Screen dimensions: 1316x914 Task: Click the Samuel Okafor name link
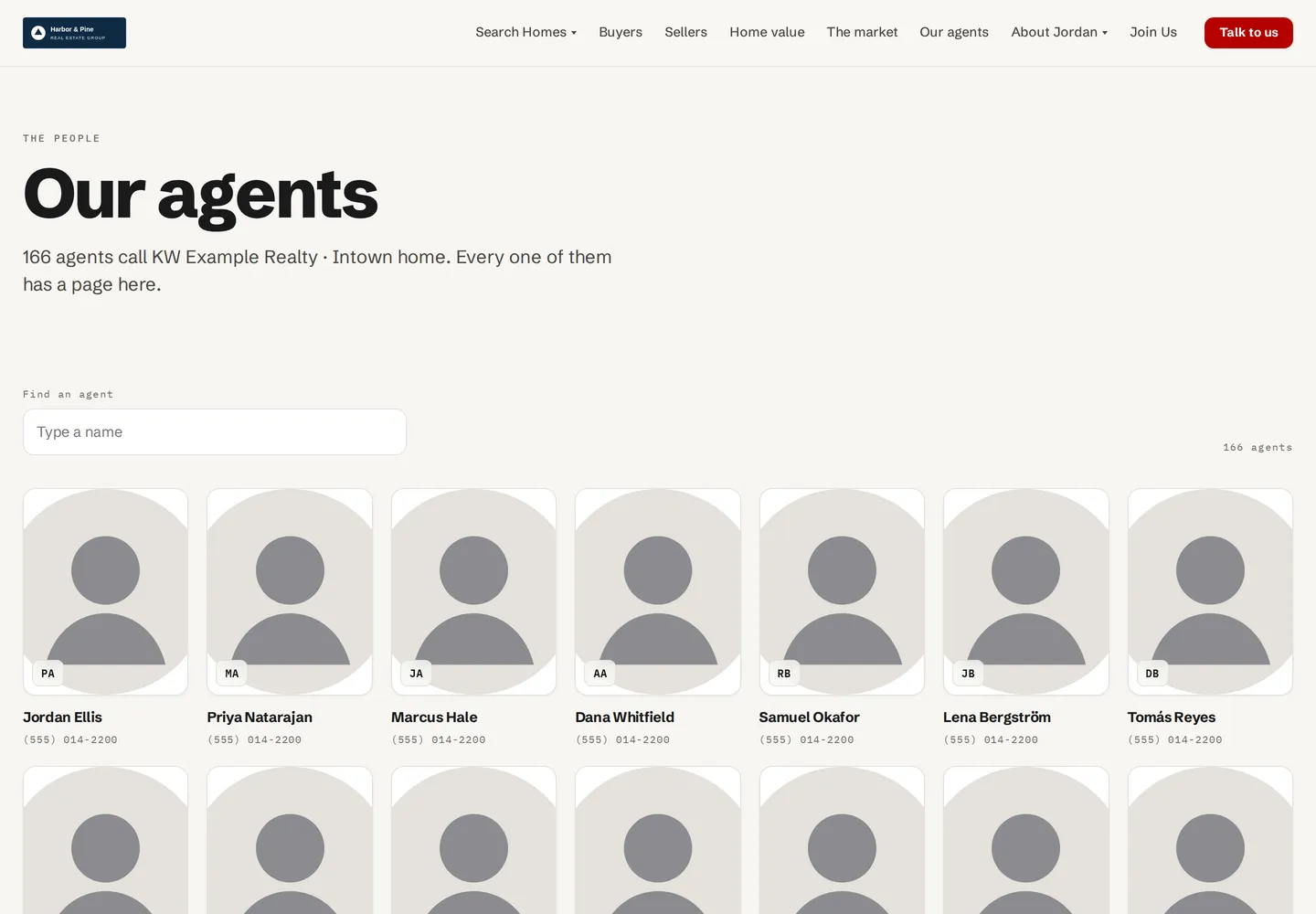pos(809,717)
